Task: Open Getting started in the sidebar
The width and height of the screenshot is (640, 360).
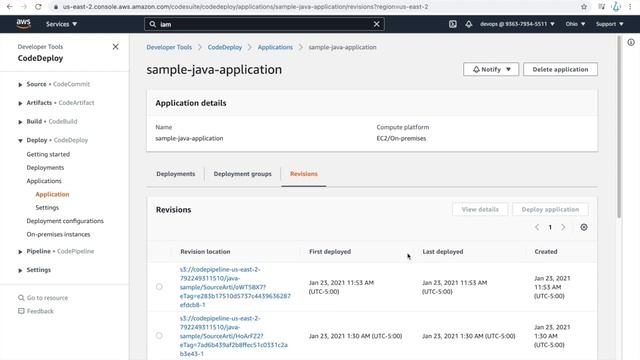Action: (x=48, y=154)
